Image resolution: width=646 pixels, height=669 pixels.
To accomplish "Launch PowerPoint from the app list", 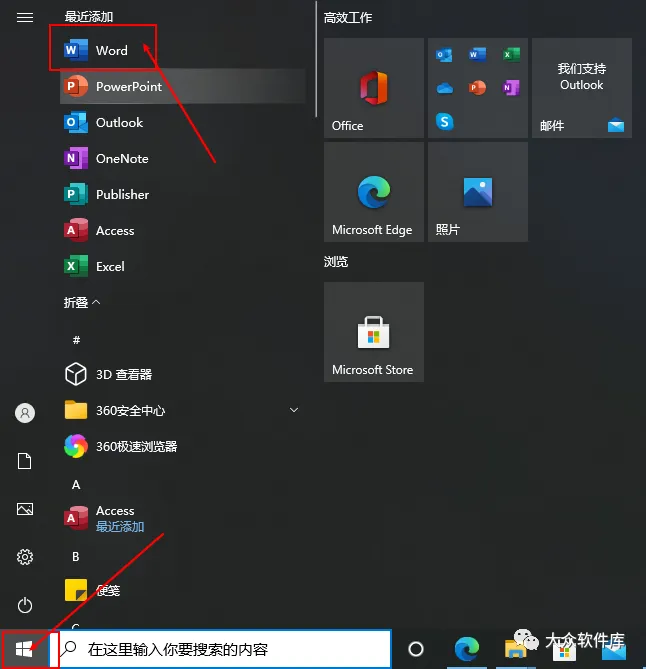I will click(183, 86).
